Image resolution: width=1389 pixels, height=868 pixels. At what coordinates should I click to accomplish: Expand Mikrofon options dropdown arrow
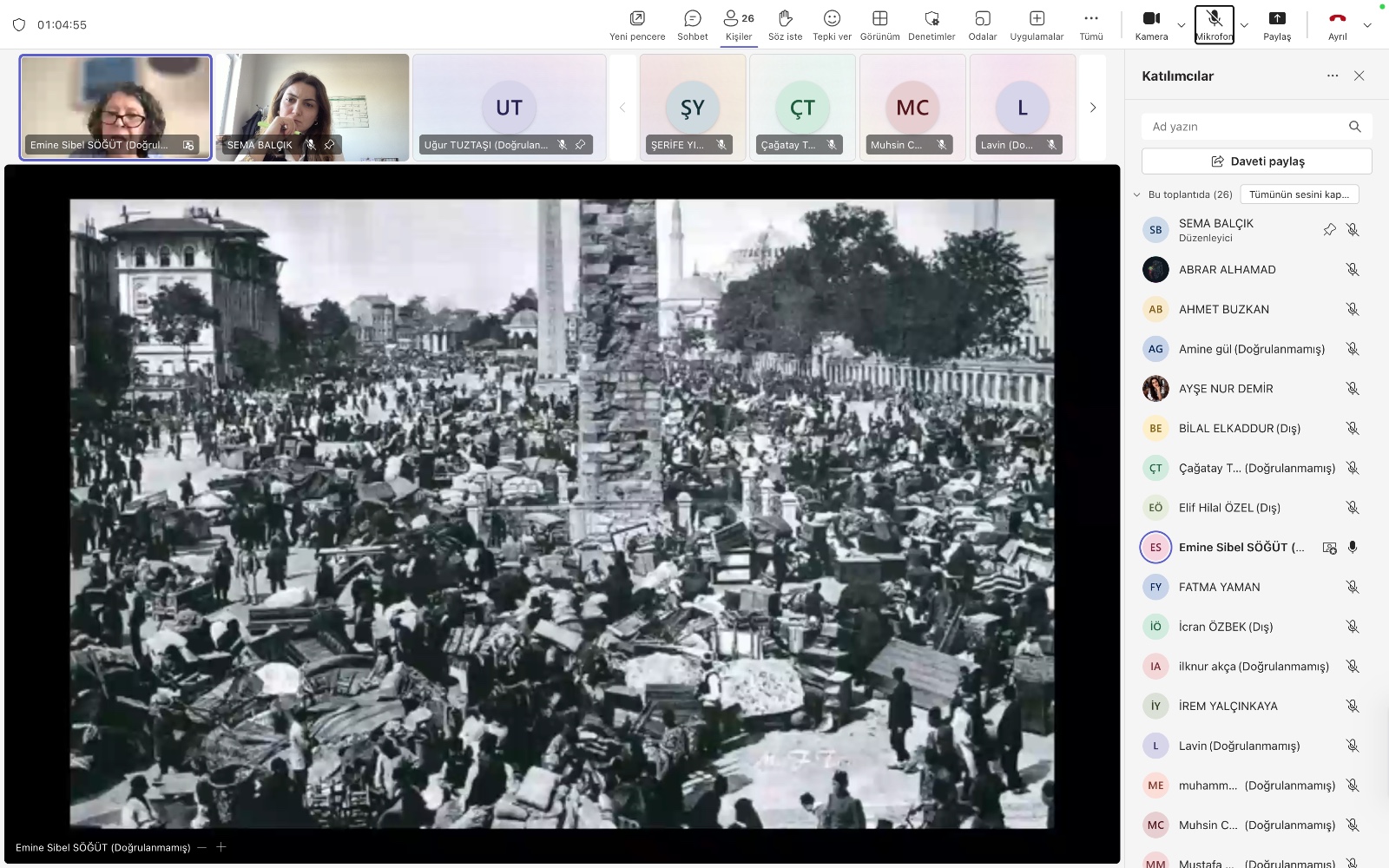(x=1244, y=25)
